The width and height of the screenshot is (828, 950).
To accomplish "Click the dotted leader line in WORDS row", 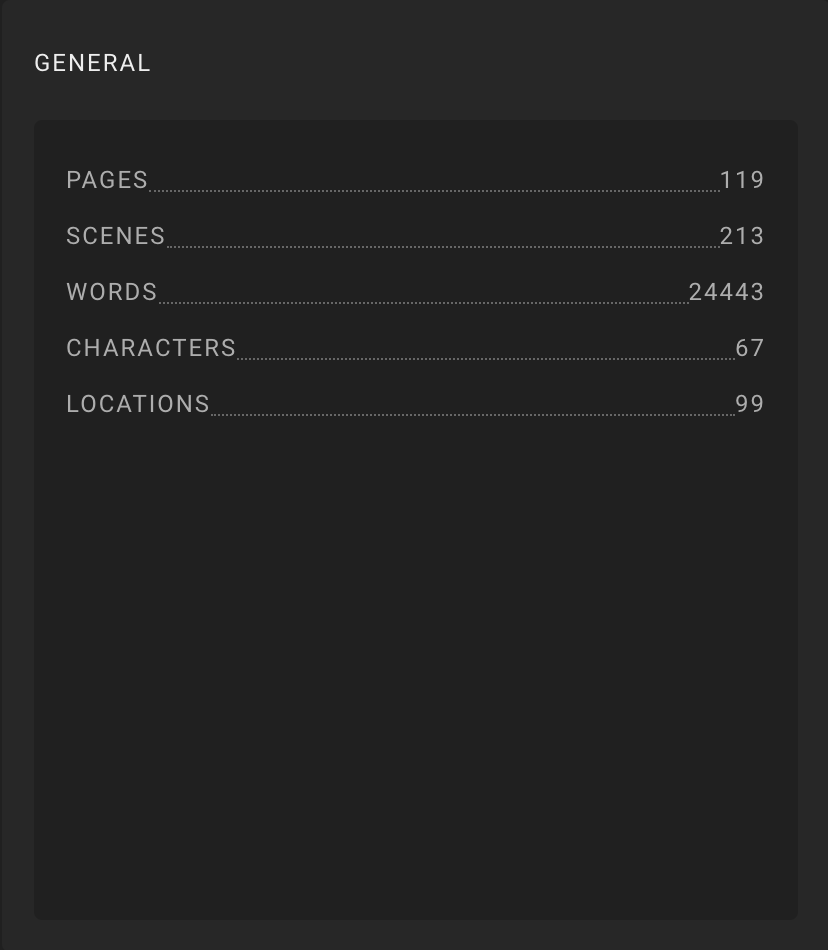I will [x=423, y=303].
